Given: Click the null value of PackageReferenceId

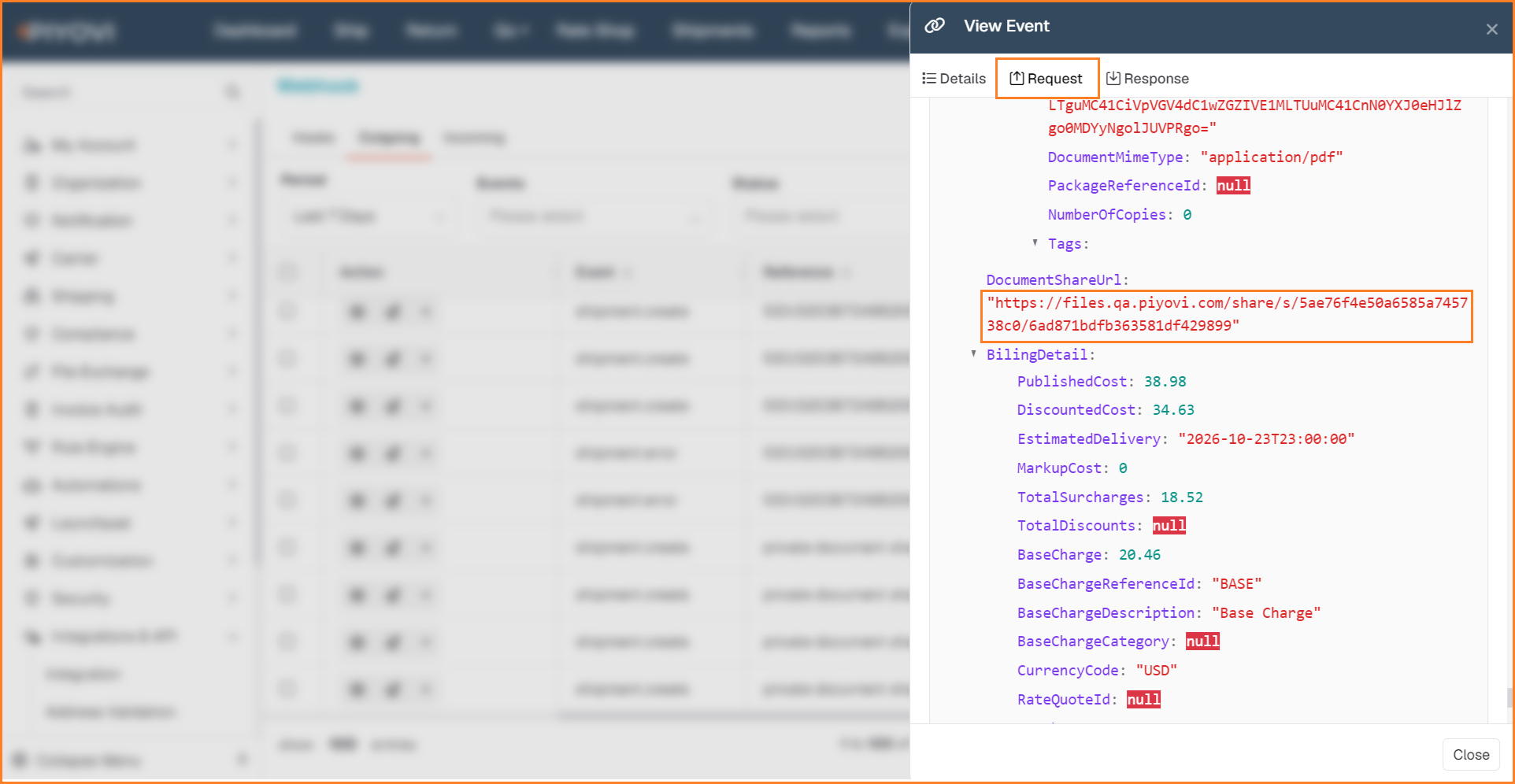Looking at the screenshot, I should (1233, 186).
